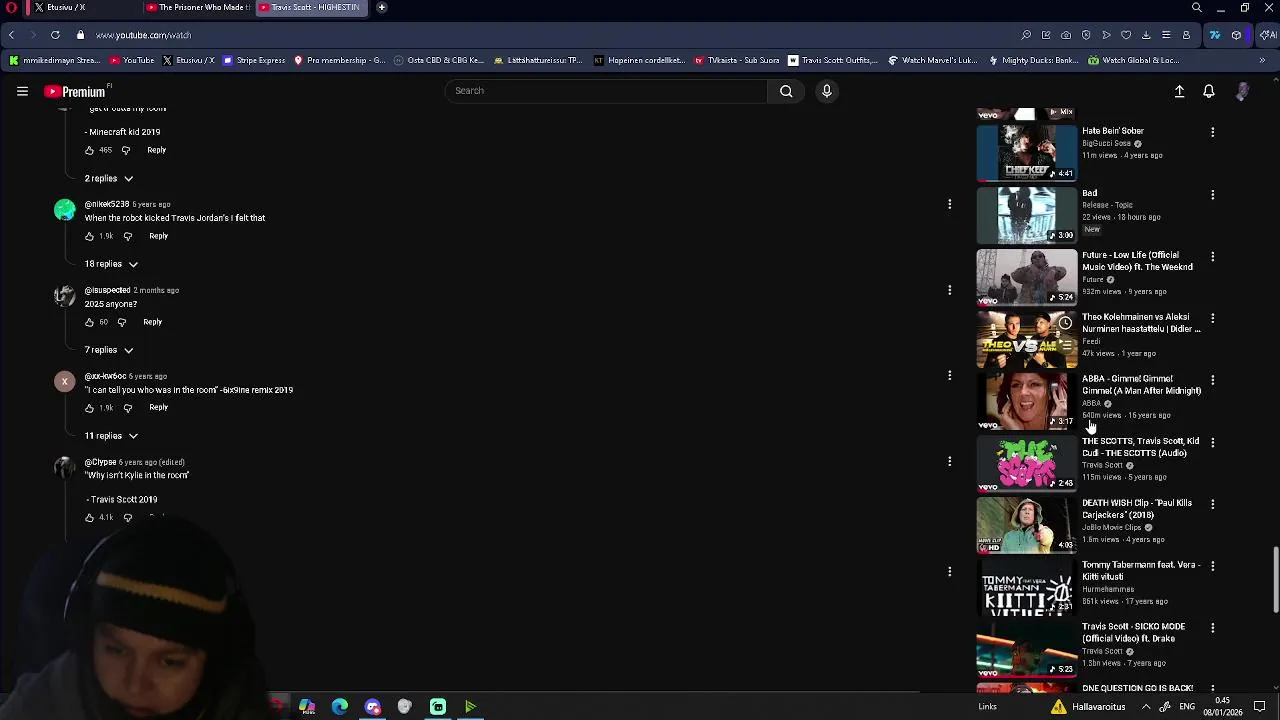
Task: Dislike the @nikek5238 robot kicked comment
Action: [x=127, y=236]
